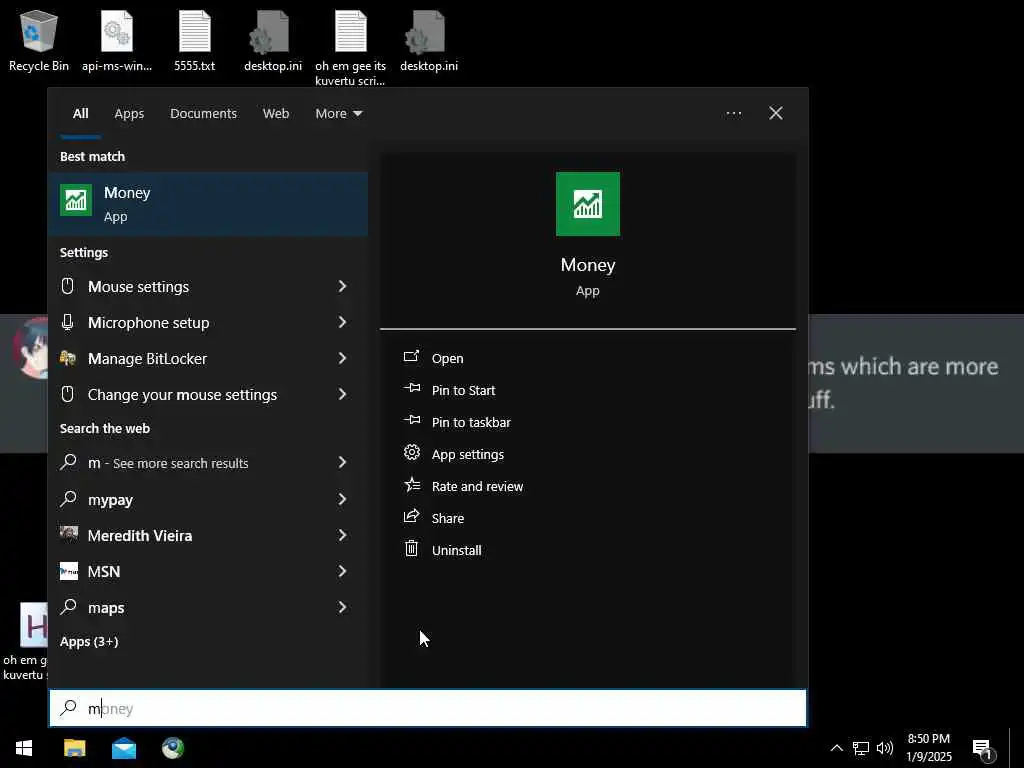Close the search panel with X
The width and height of the screenshot is (1024, 768).
click(775, 114)
